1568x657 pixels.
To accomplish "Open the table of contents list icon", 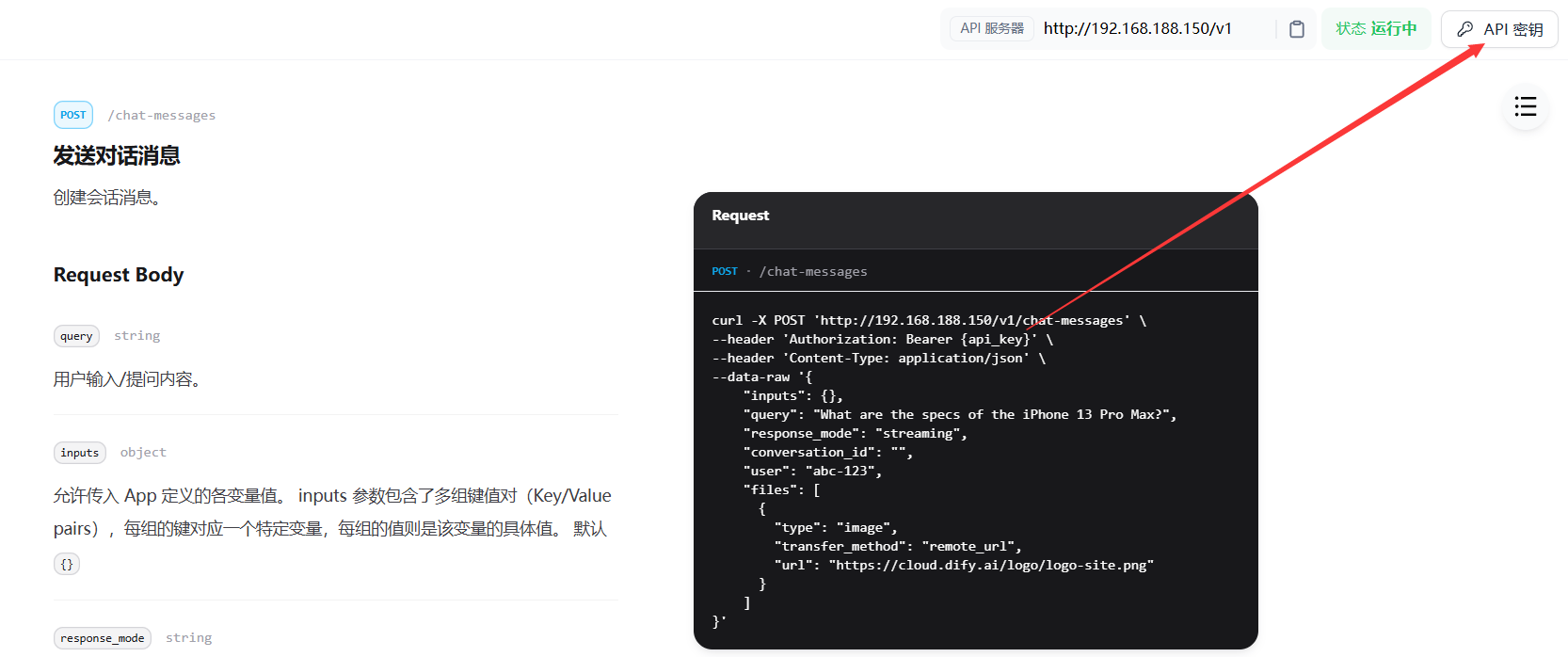I will [1525, 106].
